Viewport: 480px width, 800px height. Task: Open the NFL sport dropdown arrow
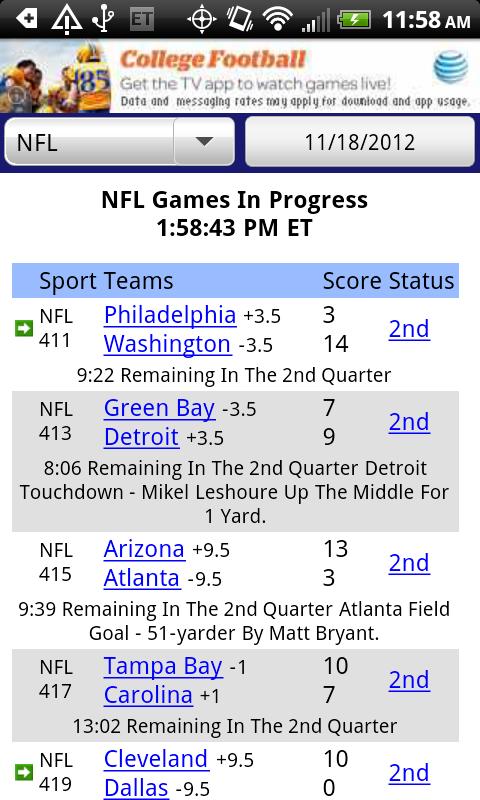(204, 141)
